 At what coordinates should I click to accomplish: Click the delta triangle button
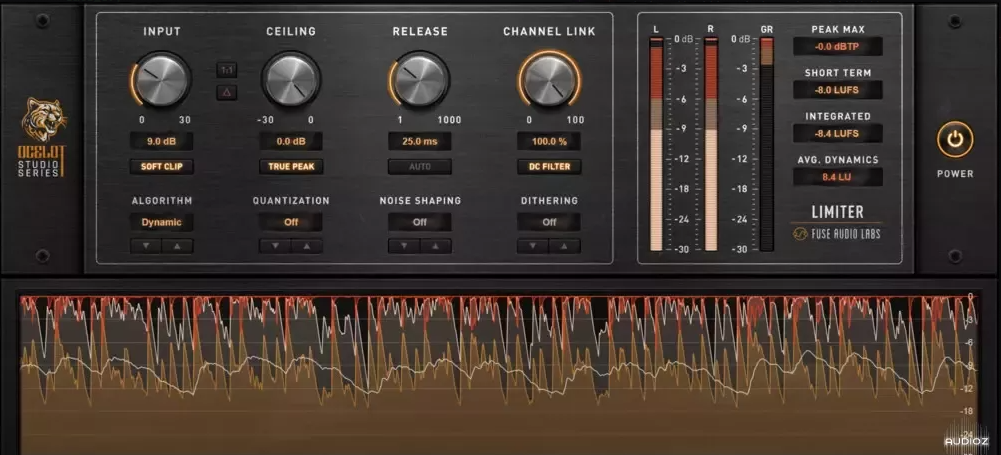pyautogui.click(x=226, y=93)
